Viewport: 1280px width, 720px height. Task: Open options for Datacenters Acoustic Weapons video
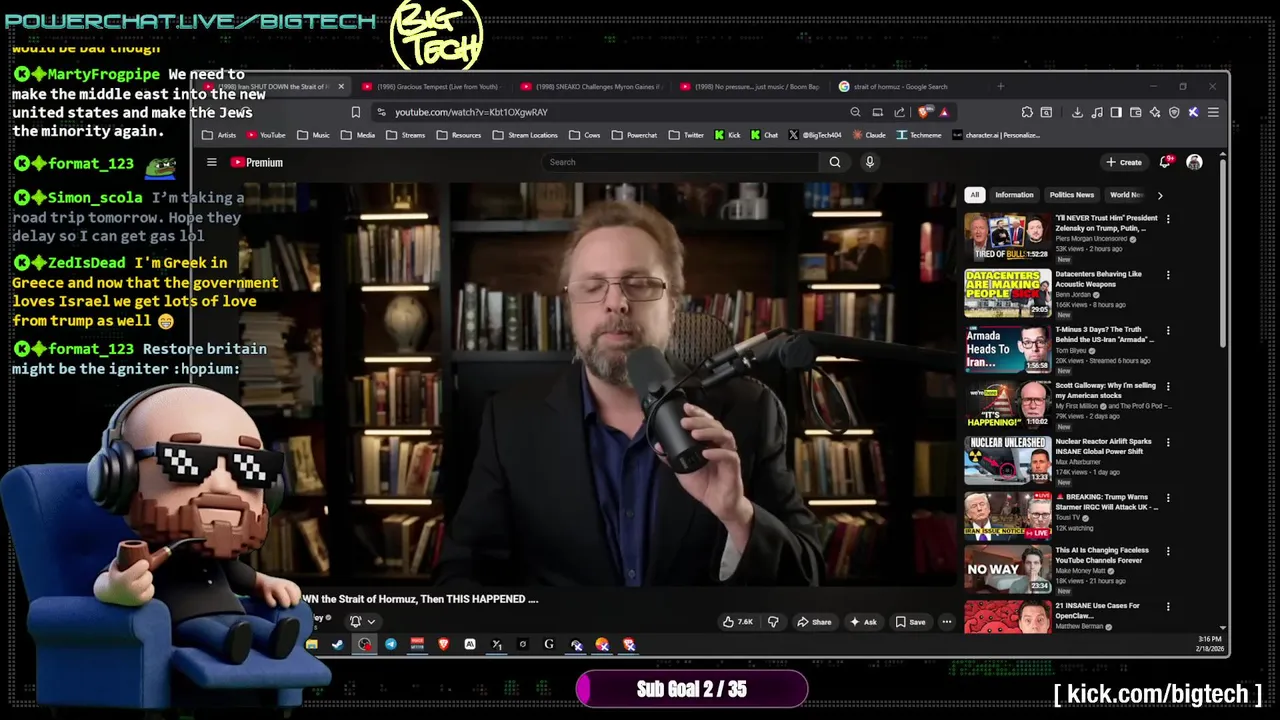(1168, 275)
